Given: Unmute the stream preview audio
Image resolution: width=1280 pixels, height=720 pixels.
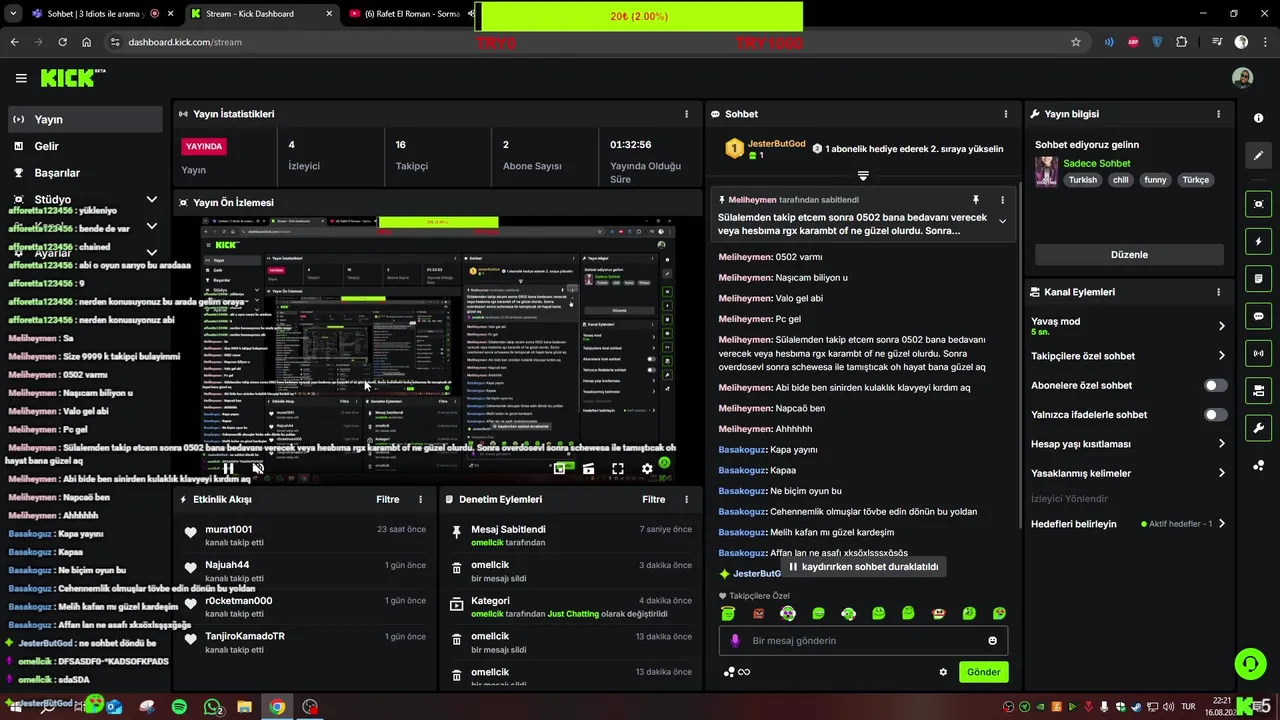Looking at the screenshot, I should 258,468.
